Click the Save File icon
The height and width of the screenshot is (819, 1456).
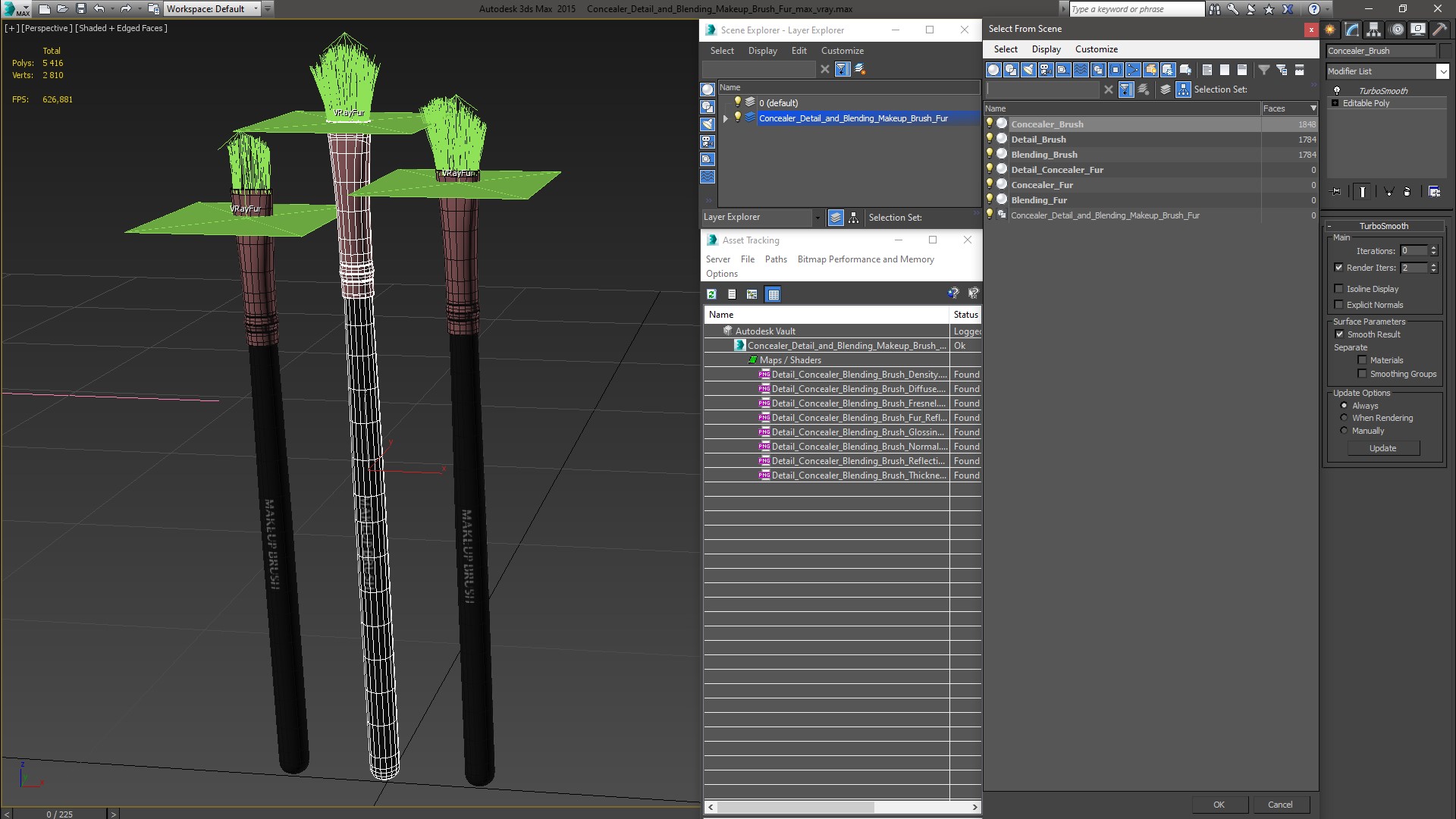tap(80, 9)
